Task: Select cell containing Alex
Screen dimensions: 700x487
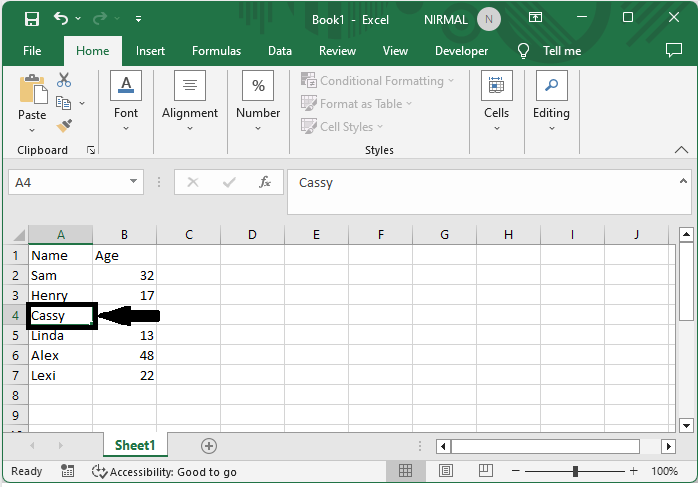Action: point(61,355)
